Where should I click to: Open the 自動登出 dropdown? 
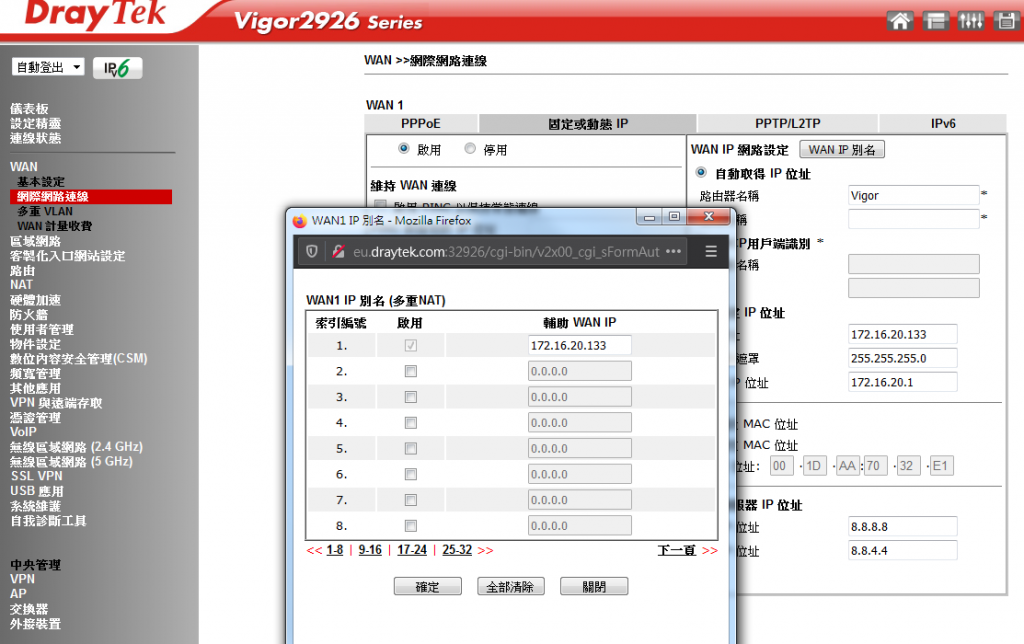coord(48,67)
